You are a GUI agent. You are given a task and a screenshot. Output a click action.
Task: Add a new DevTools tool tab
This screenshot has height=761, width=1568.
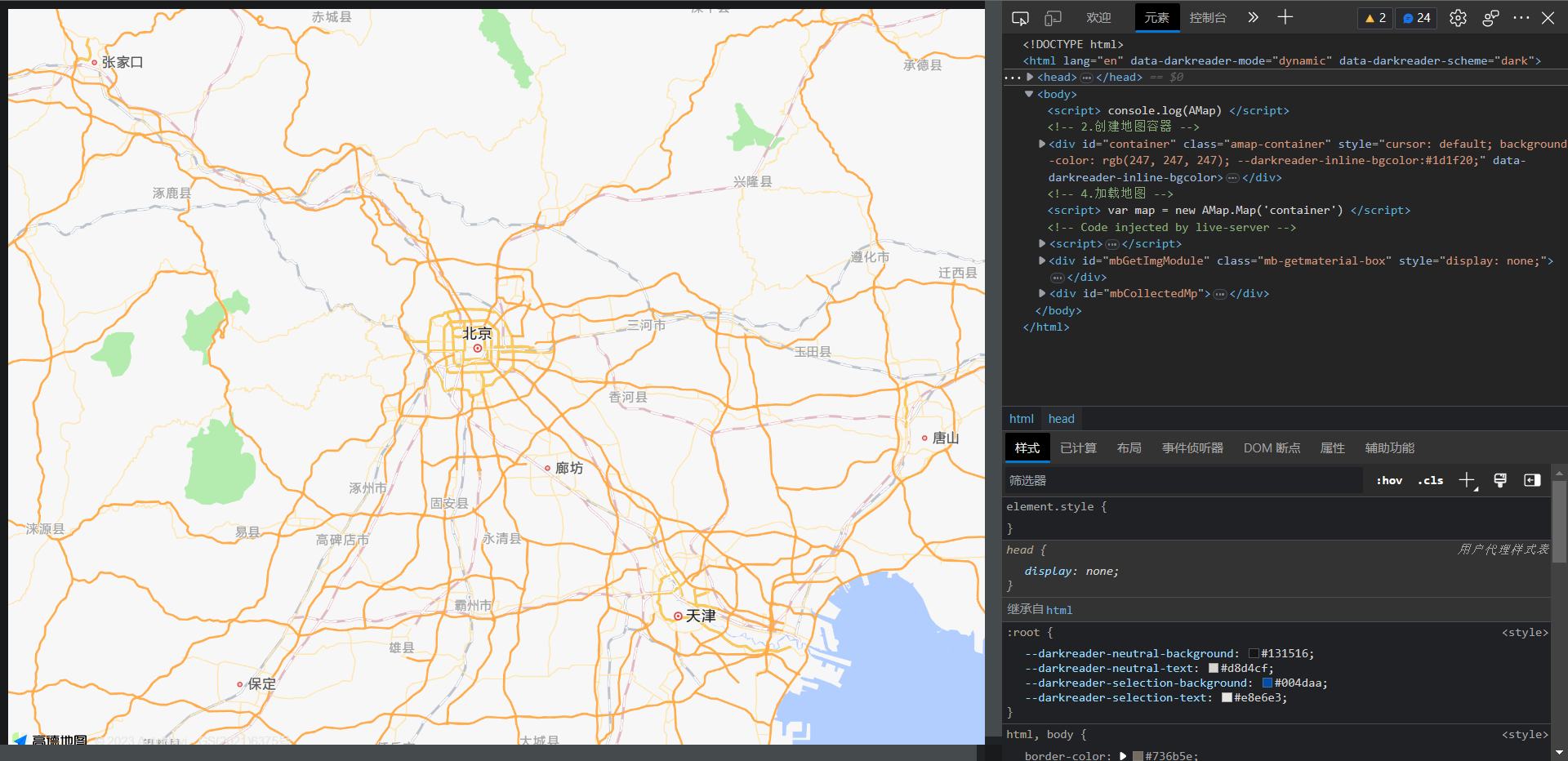coord(1285,17)
